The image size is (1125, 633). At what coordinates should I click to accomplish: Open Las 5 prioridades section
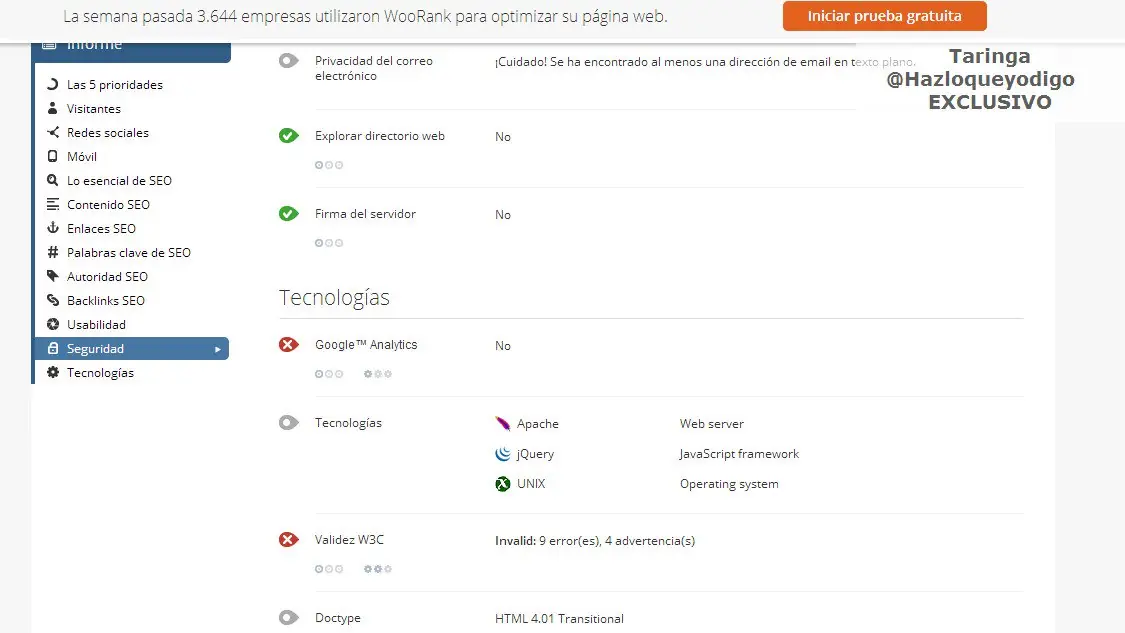[114, 85]
